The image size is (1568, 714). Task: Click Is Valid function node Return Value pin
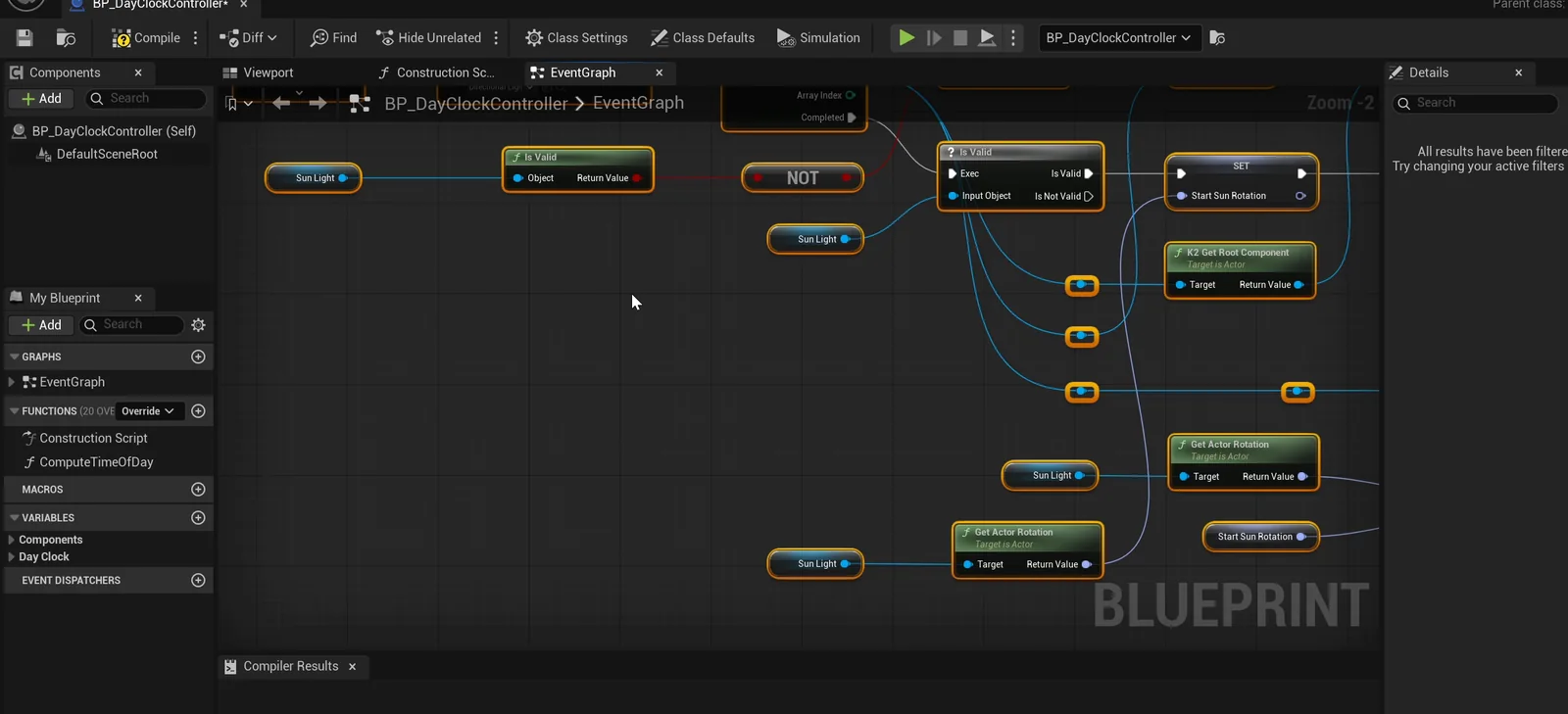pos(637,178)
